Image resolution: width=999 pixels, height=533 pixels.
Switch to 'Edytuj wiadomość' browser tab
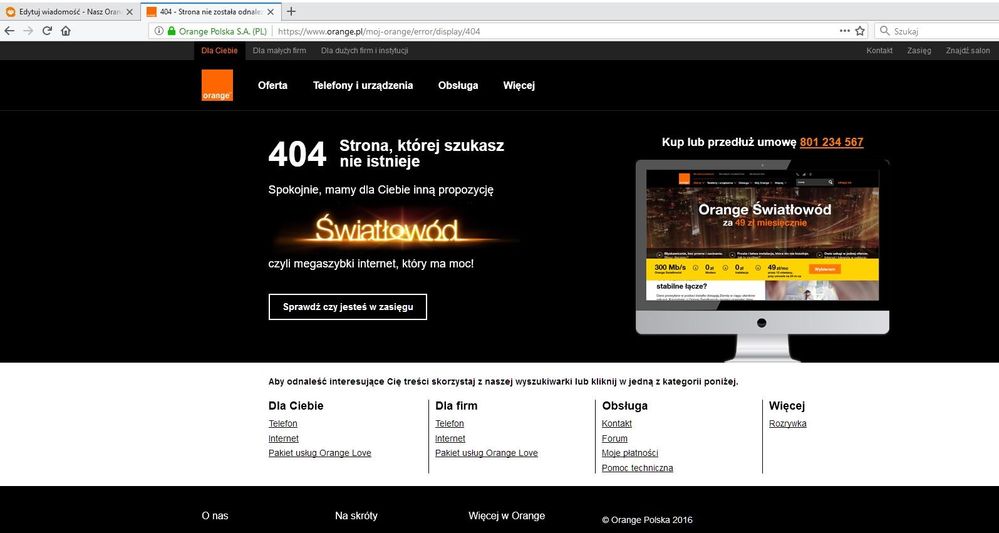pos(65,11)
